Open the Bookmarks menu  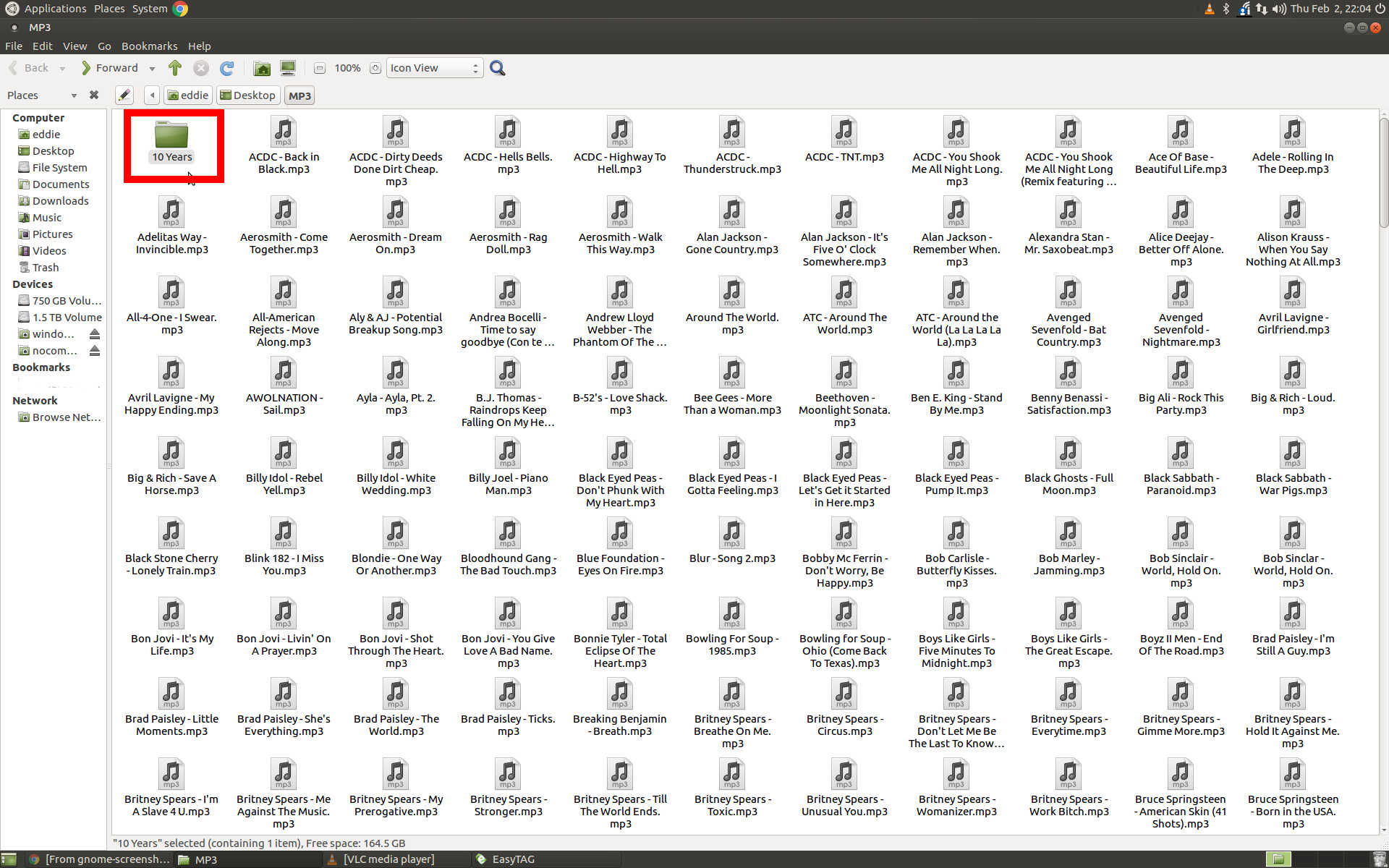point(149,46)
